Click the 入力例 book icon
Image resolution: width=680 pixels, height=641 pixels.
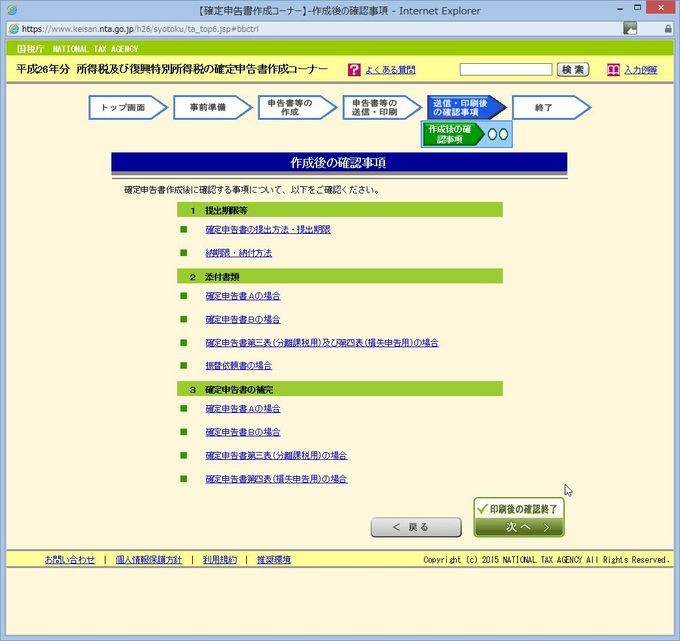613,70
